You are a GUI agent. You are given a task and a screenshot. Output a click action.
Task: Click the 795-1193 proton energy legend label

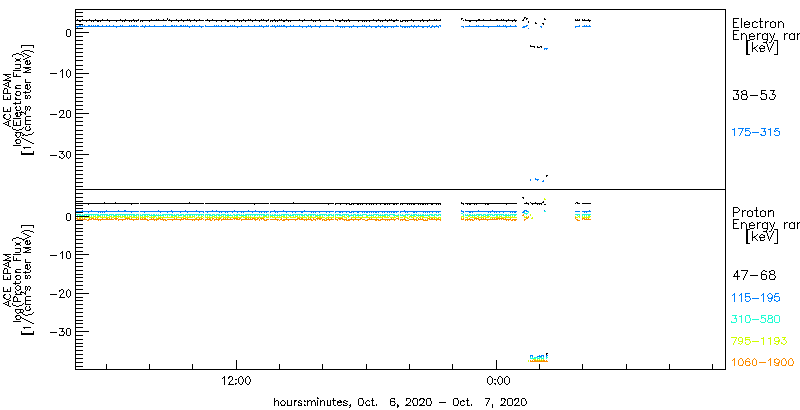click(759, 341)
